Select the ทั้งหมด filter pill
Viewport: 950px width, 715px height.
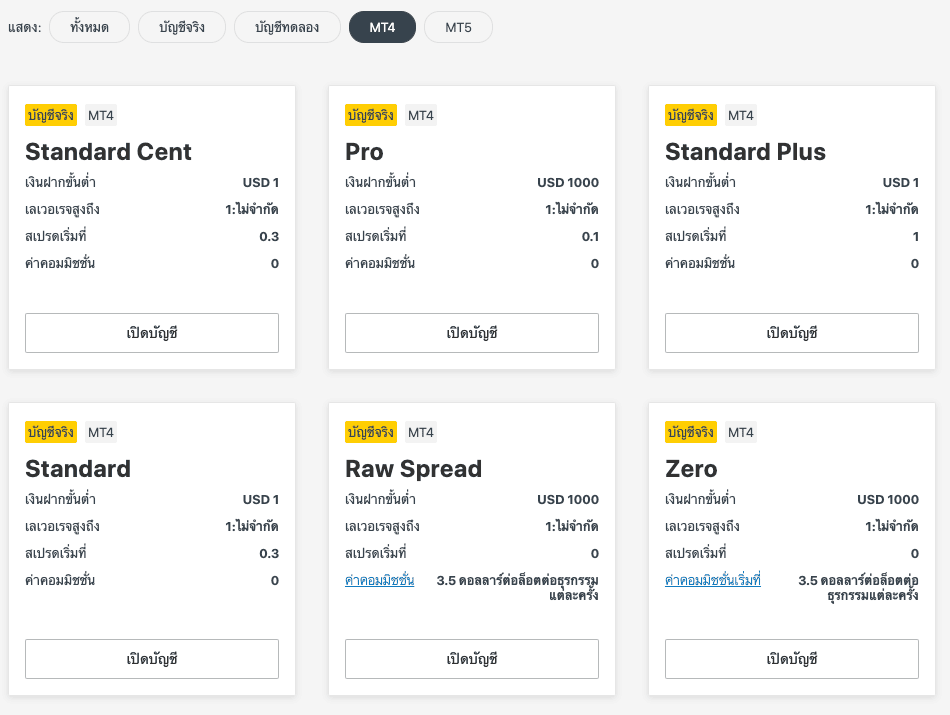89,27
